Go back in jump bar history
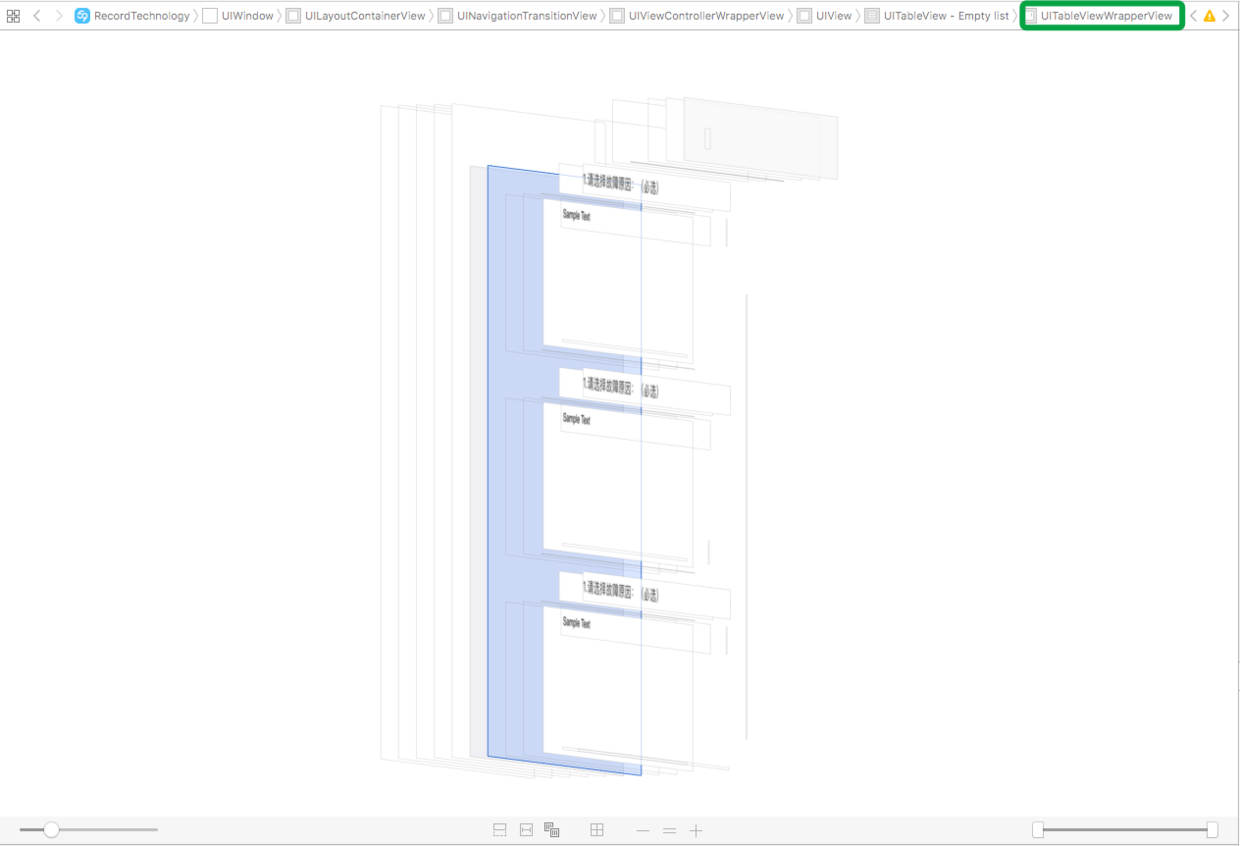The image size is (1240, 846). (37, 16)
